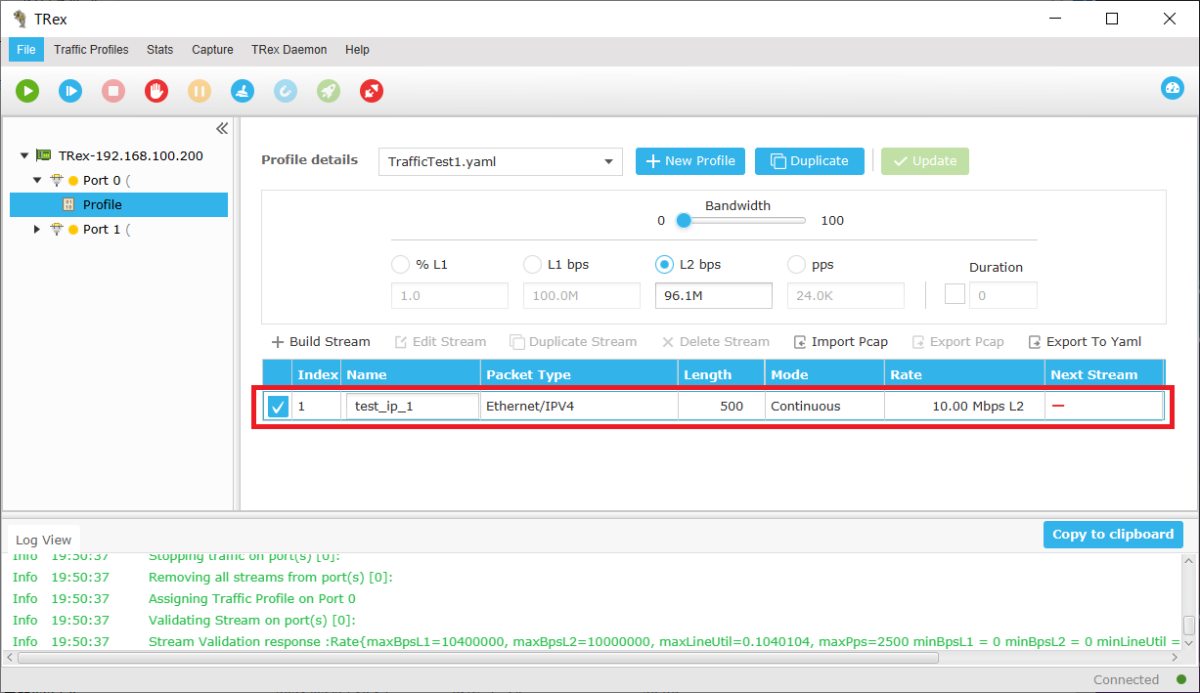This screenshot has width=1200, height=693.
Task: Click the Length value 500 cell
Action: [721, 406]
